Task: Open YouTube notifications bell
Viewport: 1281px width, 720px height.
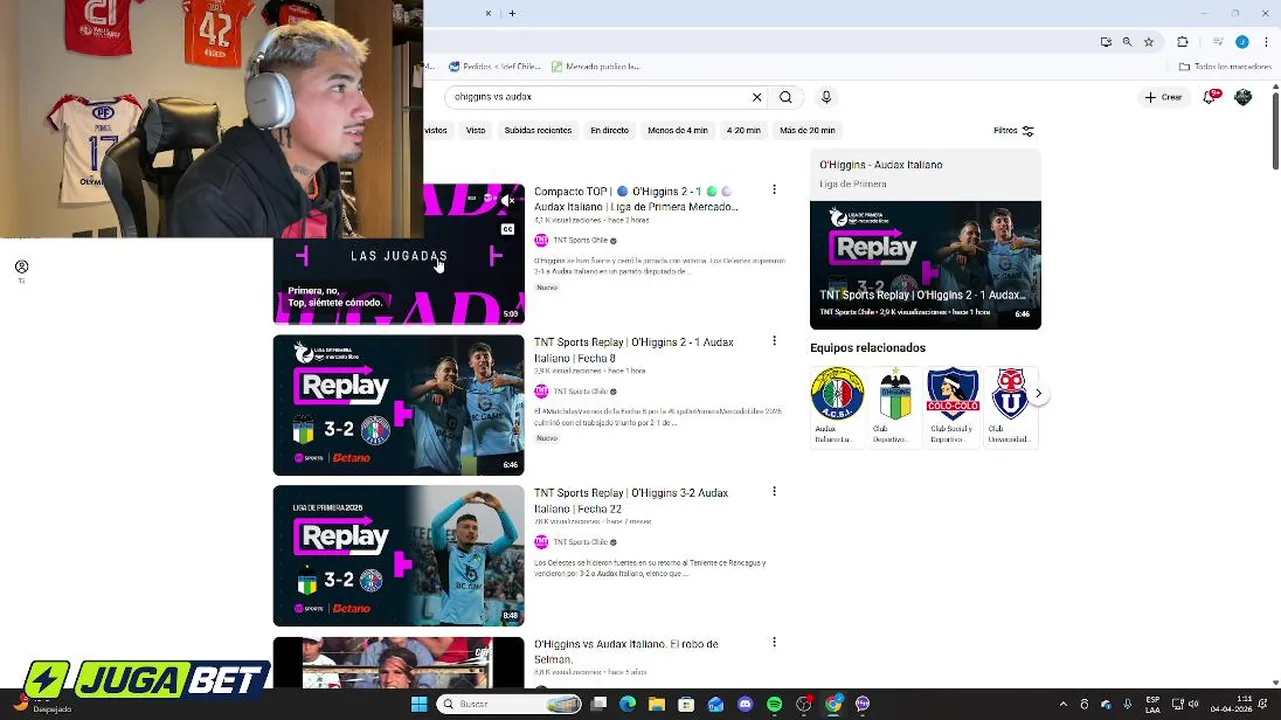Action: point(1210,97)
